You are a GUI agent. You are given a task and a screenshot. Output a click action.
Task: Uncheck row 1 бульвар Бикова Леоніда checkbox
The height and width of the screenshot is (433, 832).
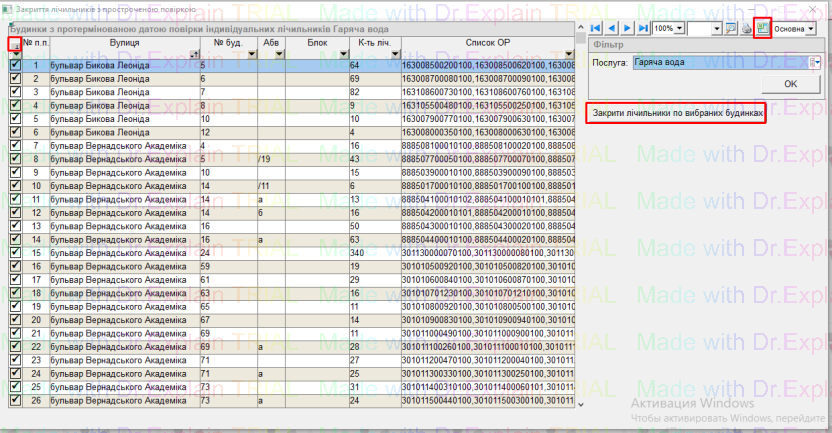[x=14, y=66]
